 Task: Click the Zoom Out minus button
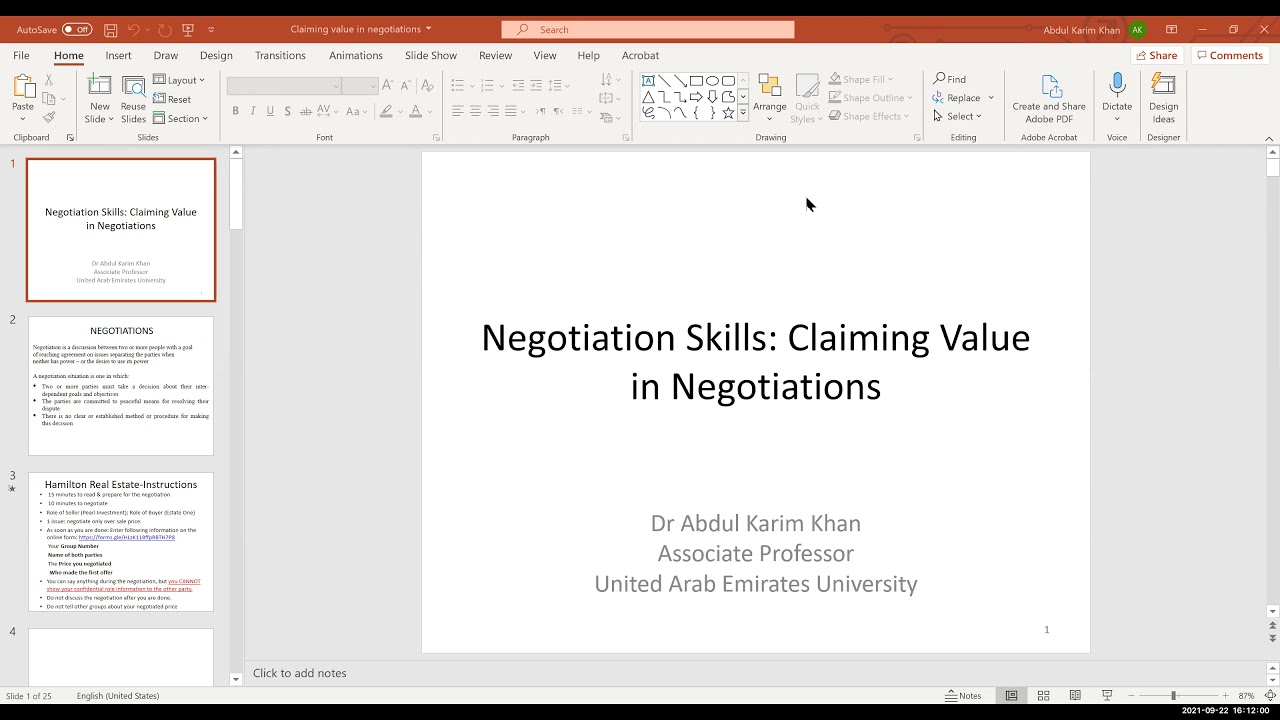[1131, 696]
